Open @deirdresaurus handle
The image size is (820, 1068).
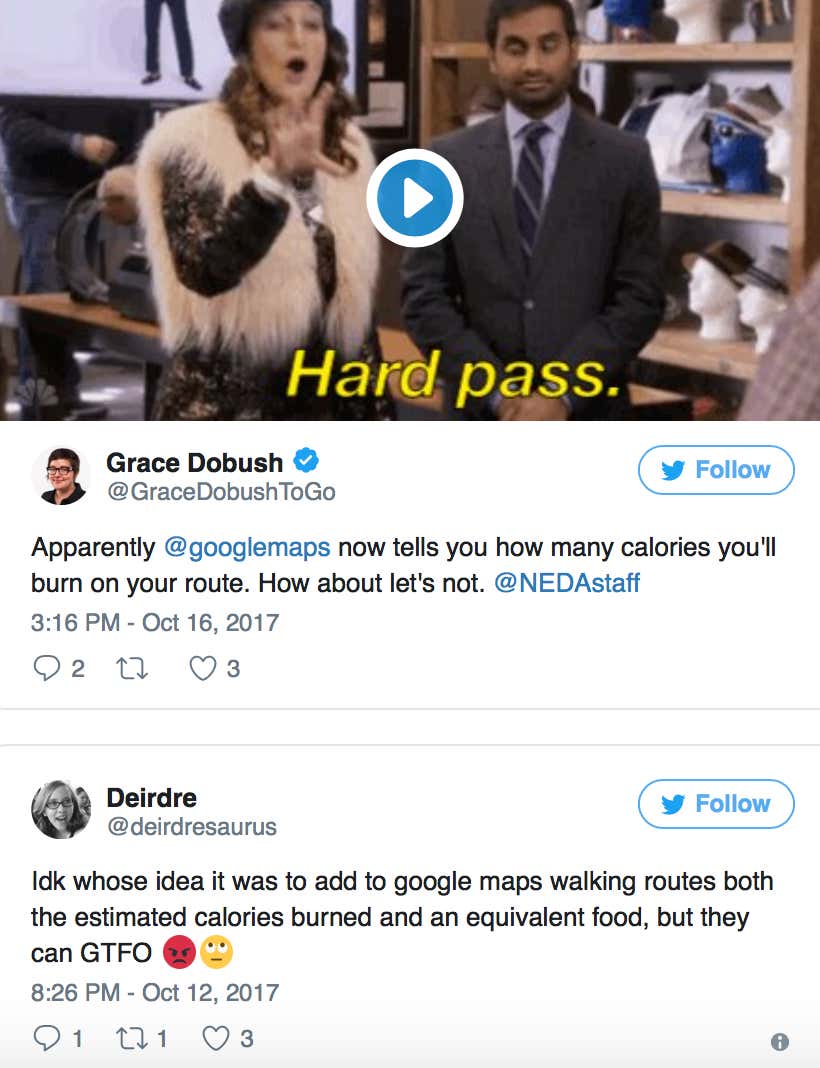(191, 826)
